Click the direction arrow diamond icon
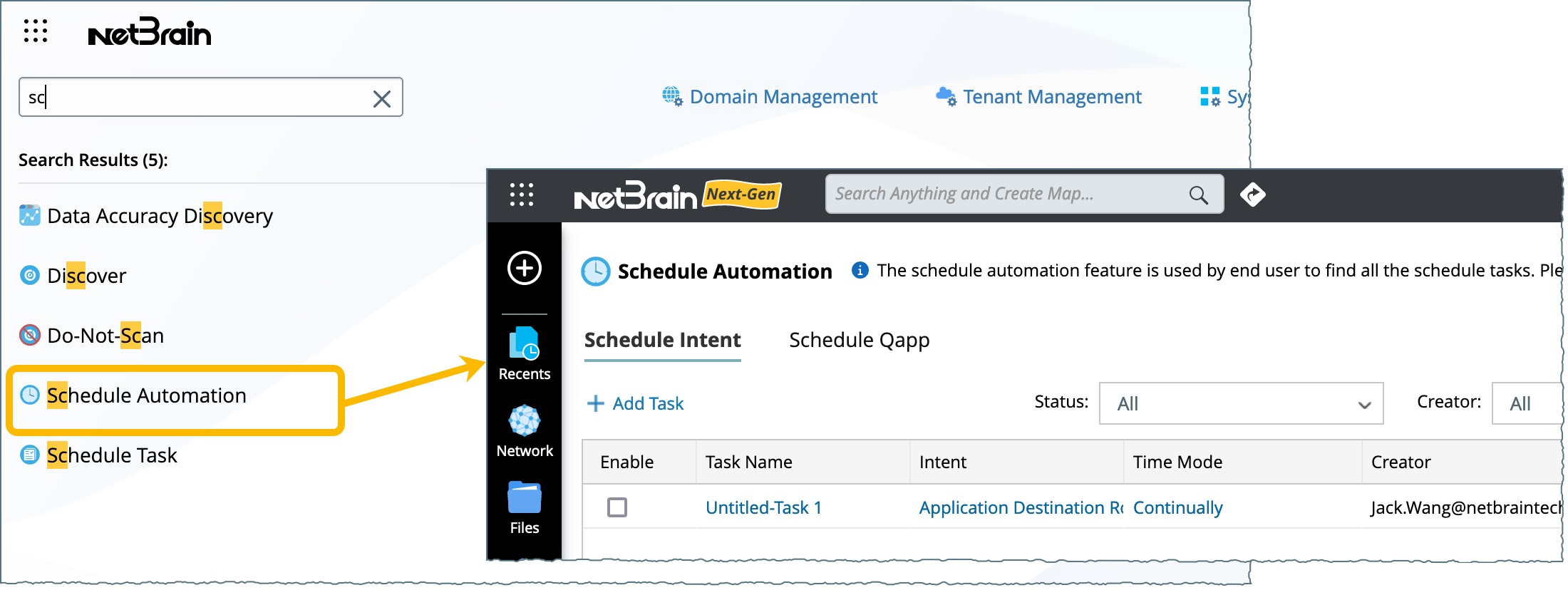The image size is (1568, 590). pyautogui.click(x=1252, y=194)
